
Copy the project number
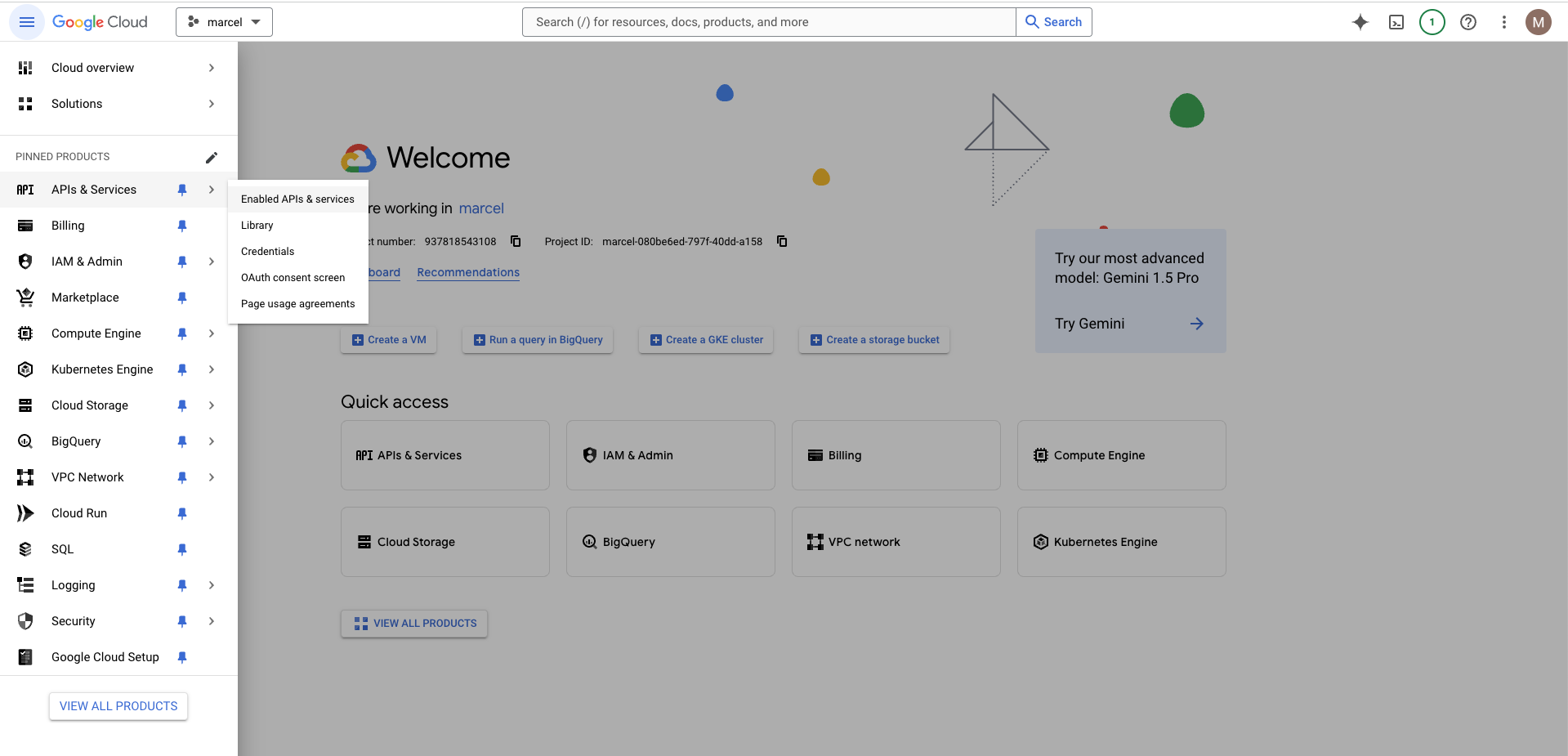(x=516, y=241)
